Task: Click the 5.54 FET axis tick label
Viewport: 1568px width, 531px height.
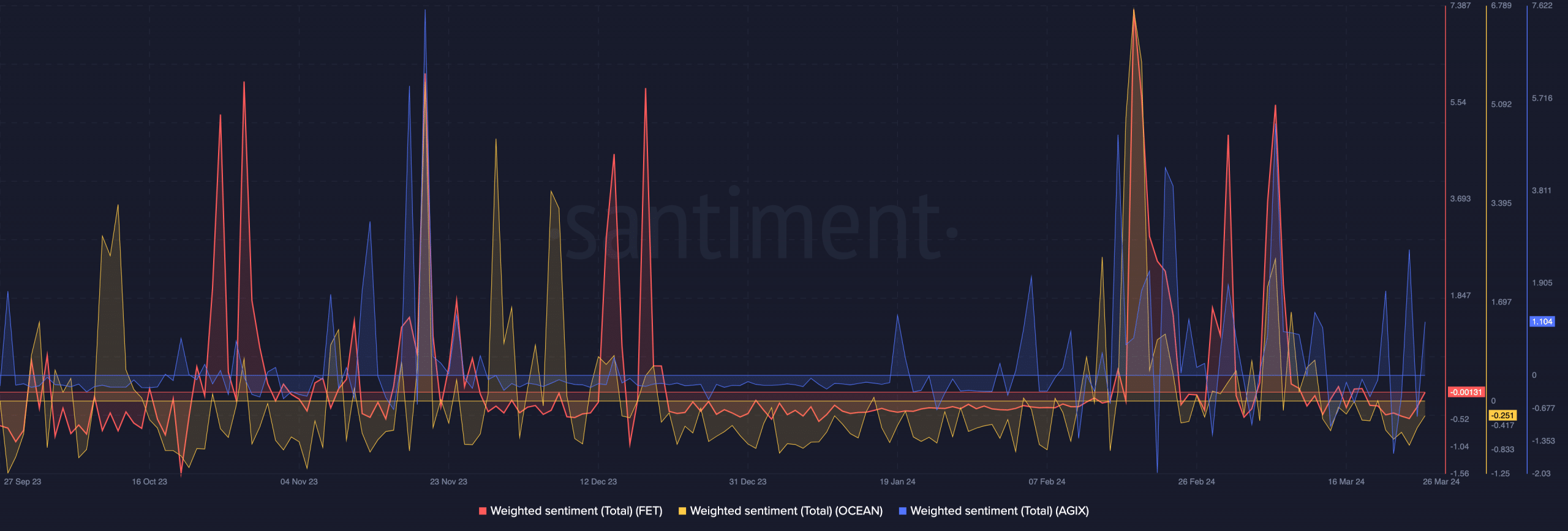Action: (x=1458, y=102)
